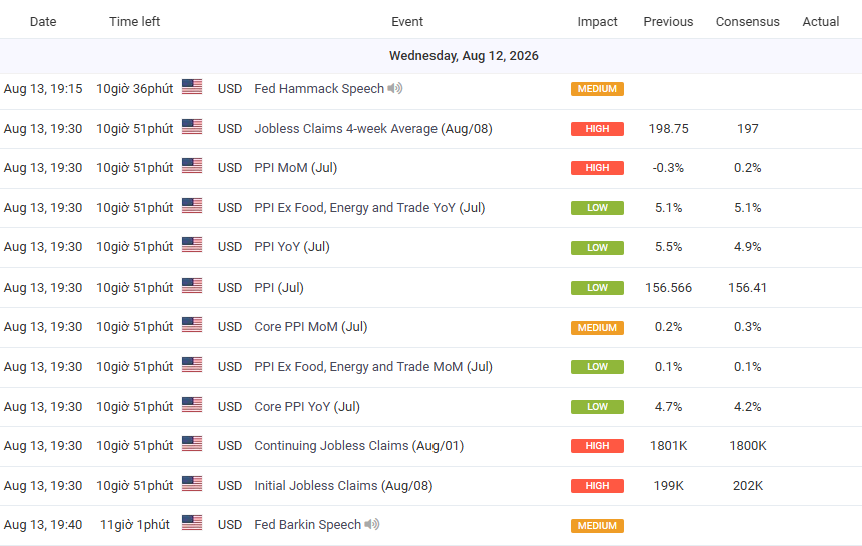Expand the Continuing Jobless Claims (Aug/01) row

431,446
